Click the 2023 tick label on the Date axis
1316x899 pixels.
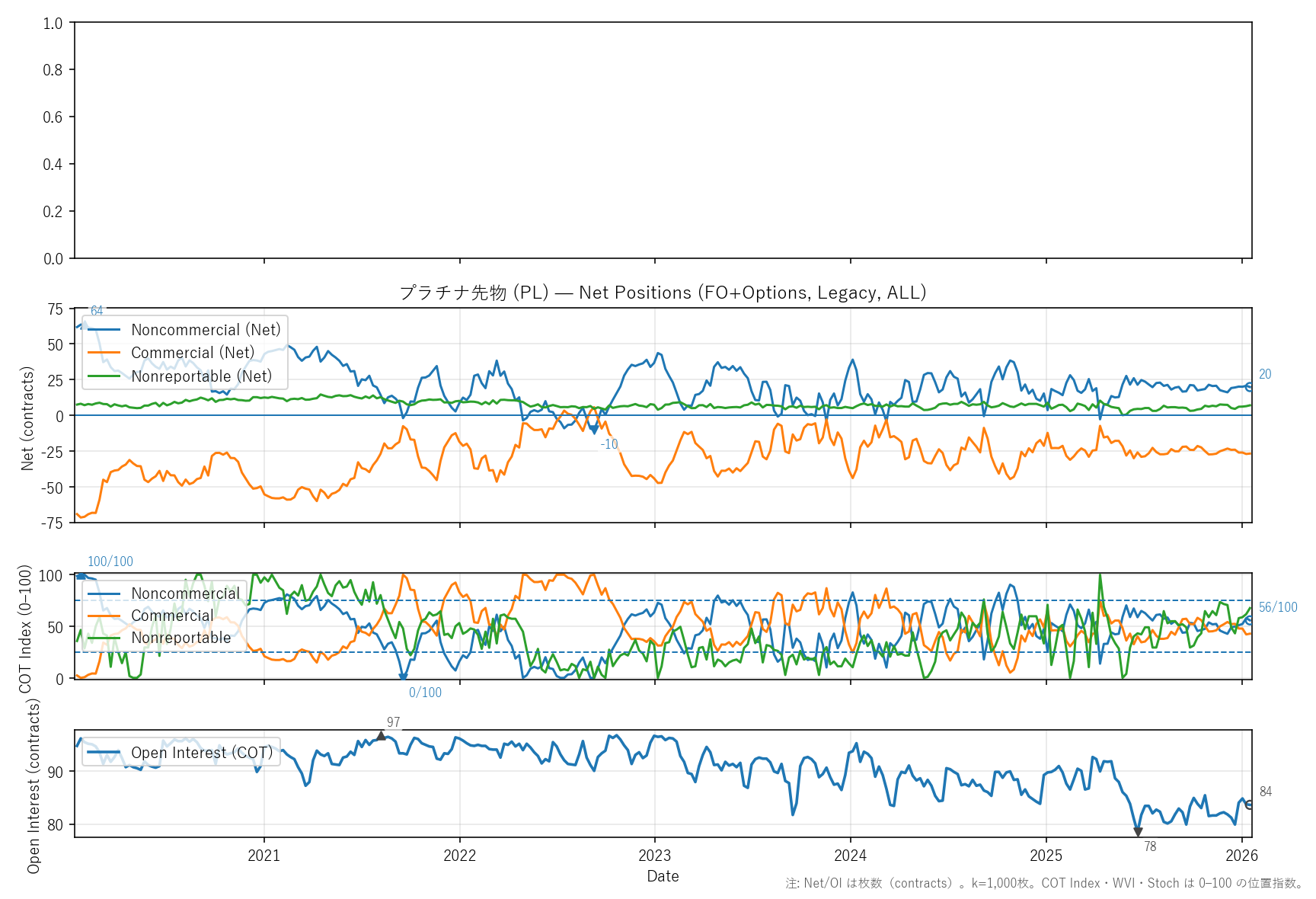655,856
